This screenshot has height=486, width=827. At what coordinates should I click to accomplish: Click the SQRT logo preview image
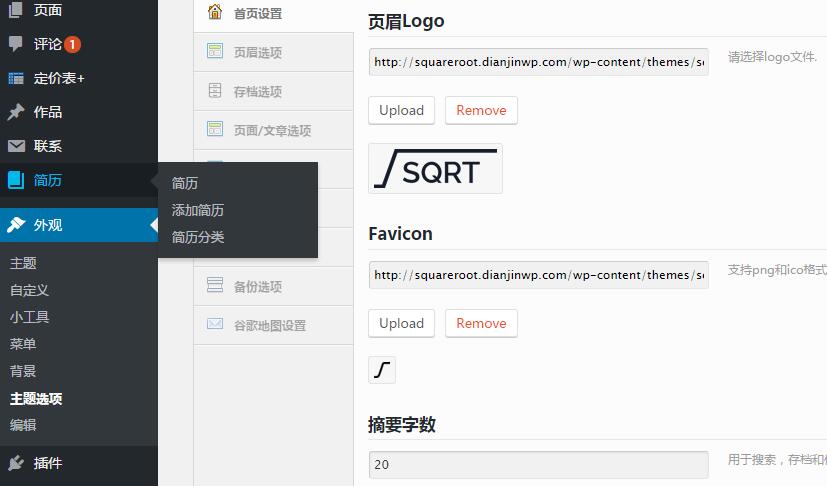(x=435, y=168)
